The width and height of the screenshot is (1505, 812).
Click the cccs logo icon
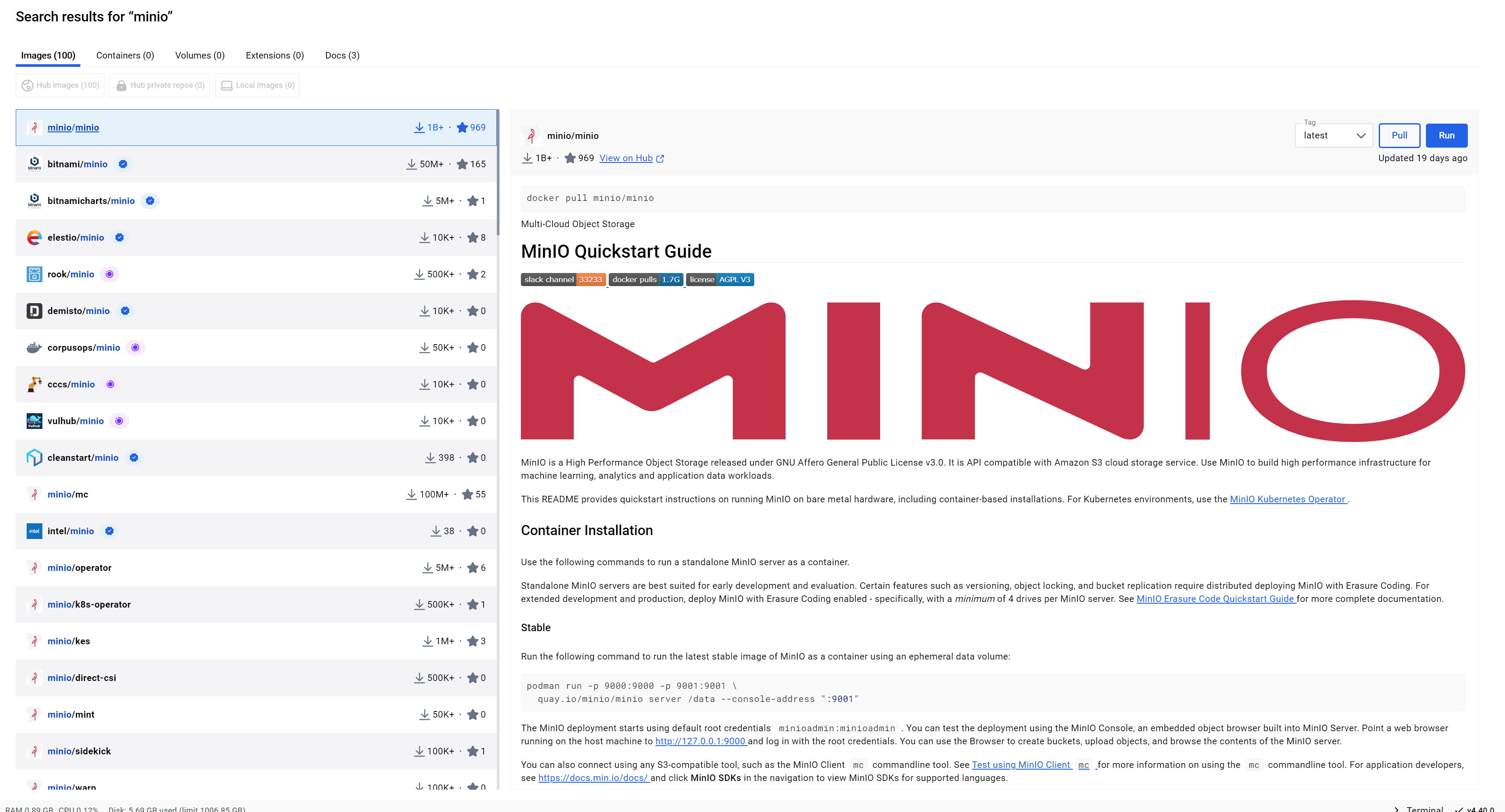point(35,384)
